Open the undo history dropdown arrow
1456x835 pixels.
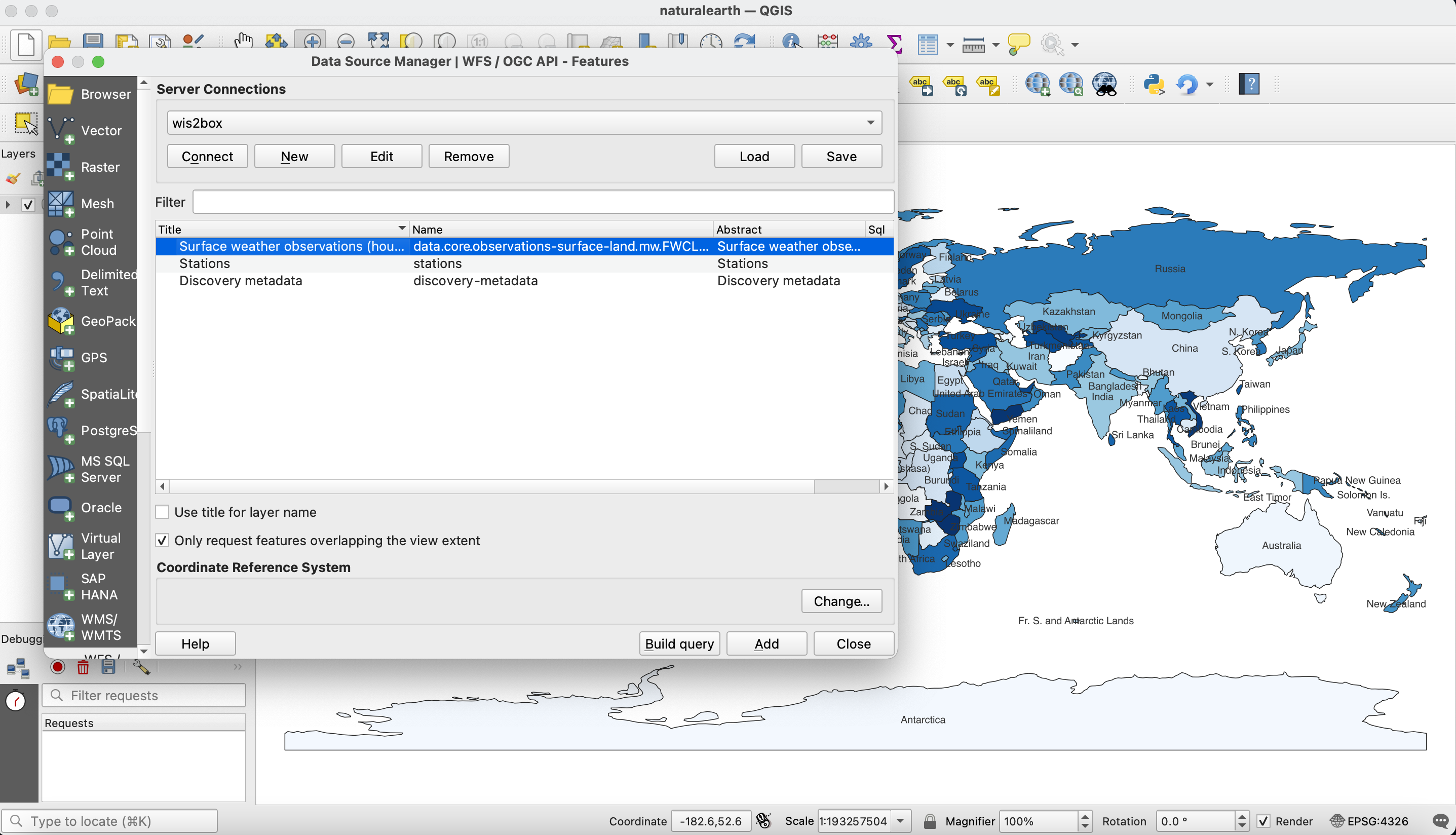(1209, 85)
